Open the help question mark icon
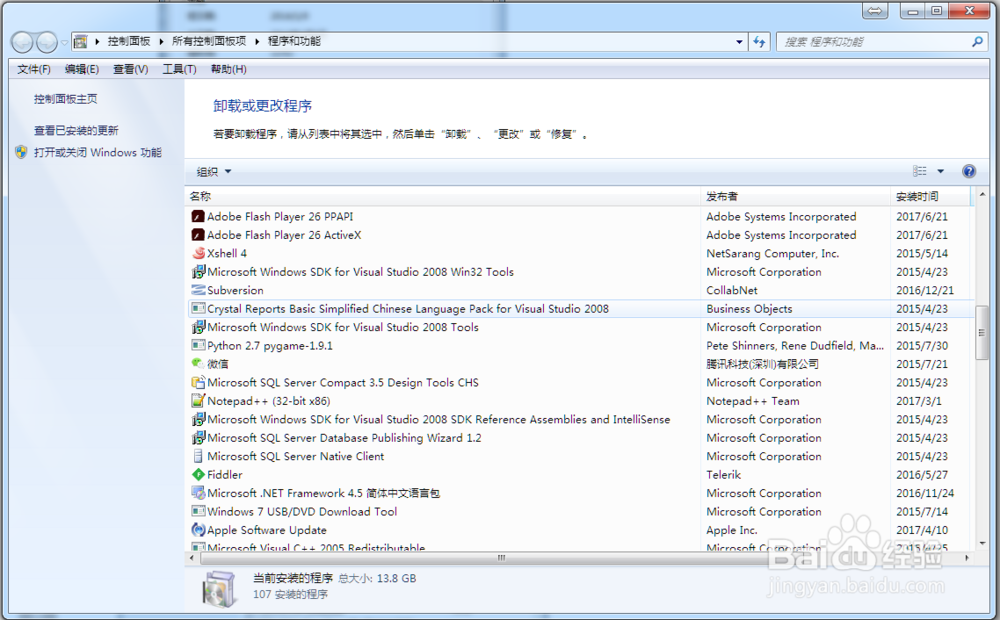Screen dimensions: 1000x620 pyautogui.click(x=969, y=171)
